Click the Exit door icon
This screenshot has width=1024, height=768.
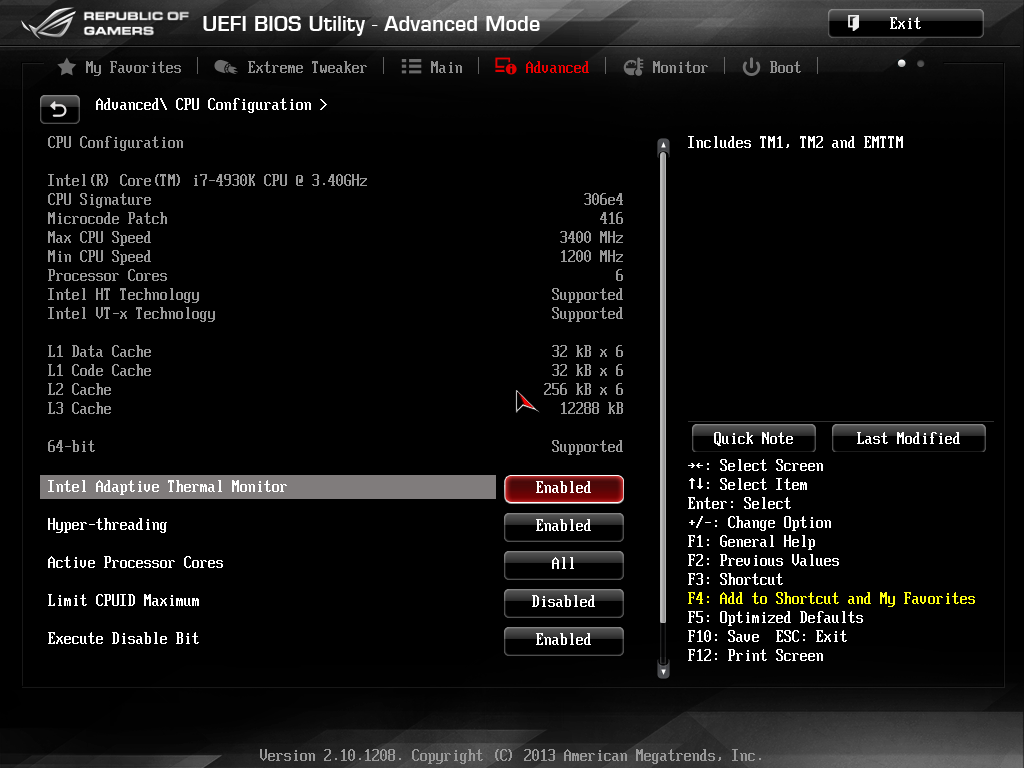click(x=853, y=23)
